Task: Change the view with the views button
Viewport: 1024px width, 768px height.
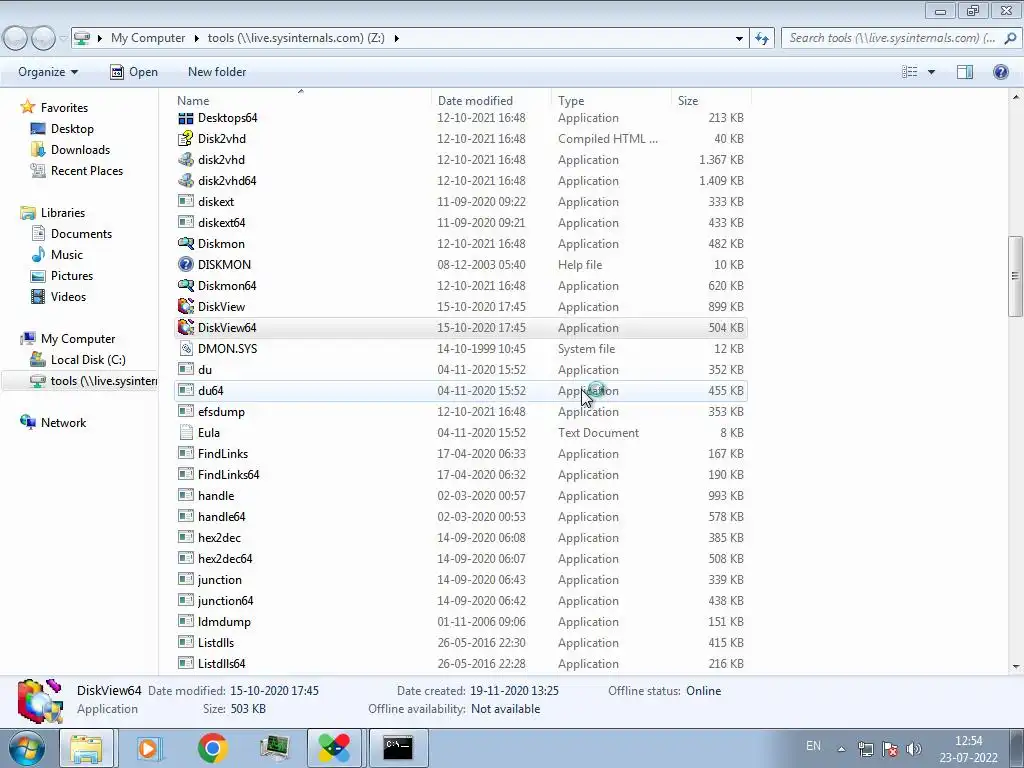Action: point(910,72)
